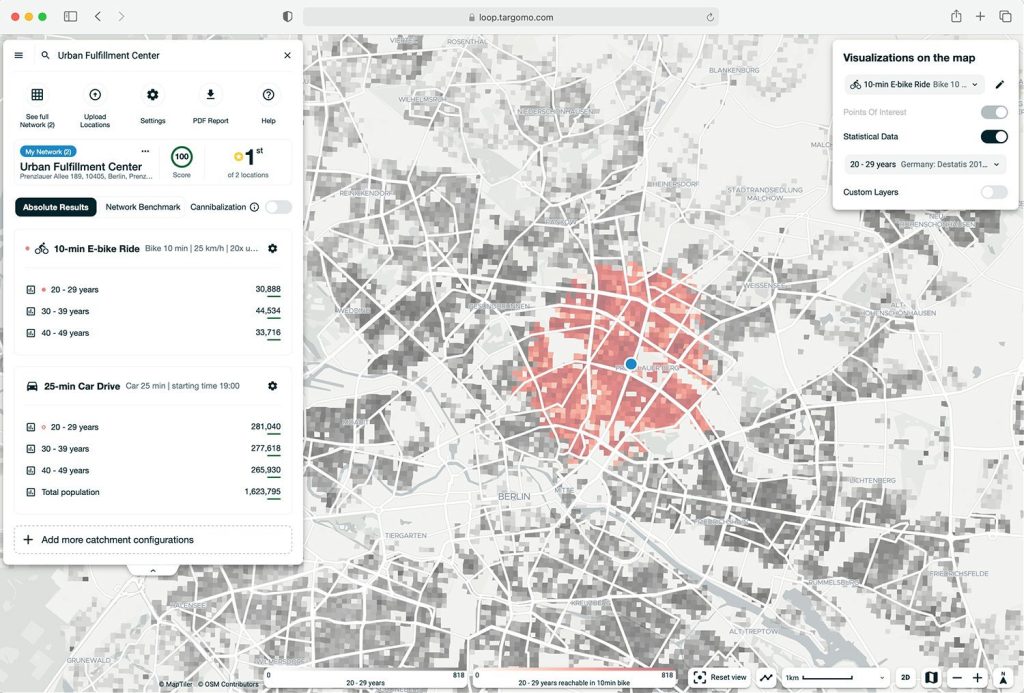This screenshot has width=1024, height=693.
Task: Zoom out the map with minus
Action: 957,678
